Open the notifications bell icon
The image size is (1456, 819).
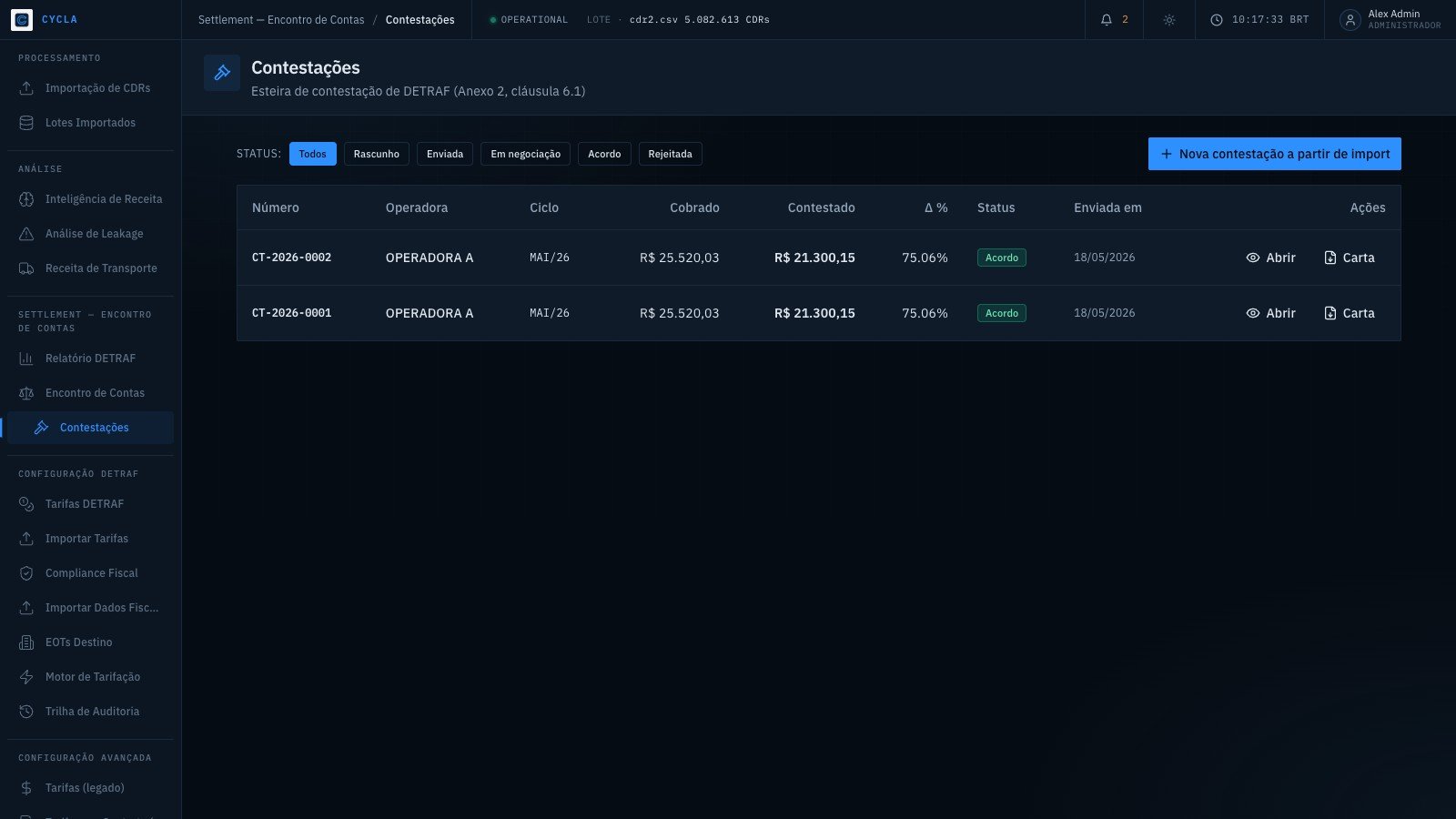[1107, 19]
